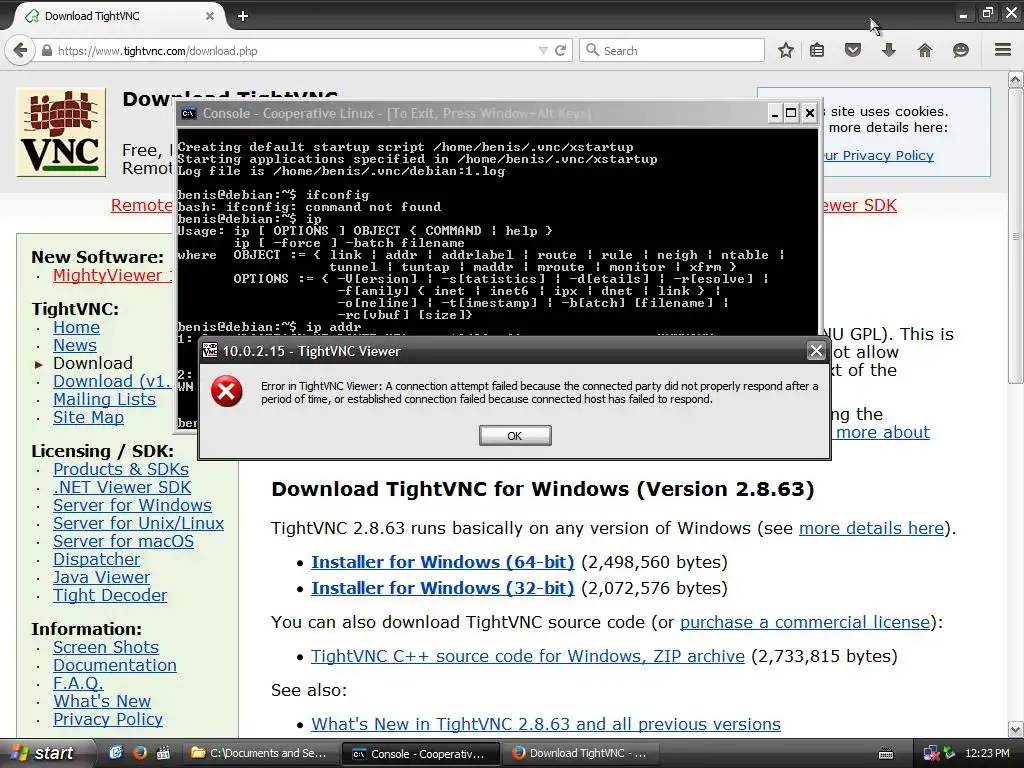Minimize the Cooperative Linux console window
This screenshot has width=1024, height=768.
point(775,113)
